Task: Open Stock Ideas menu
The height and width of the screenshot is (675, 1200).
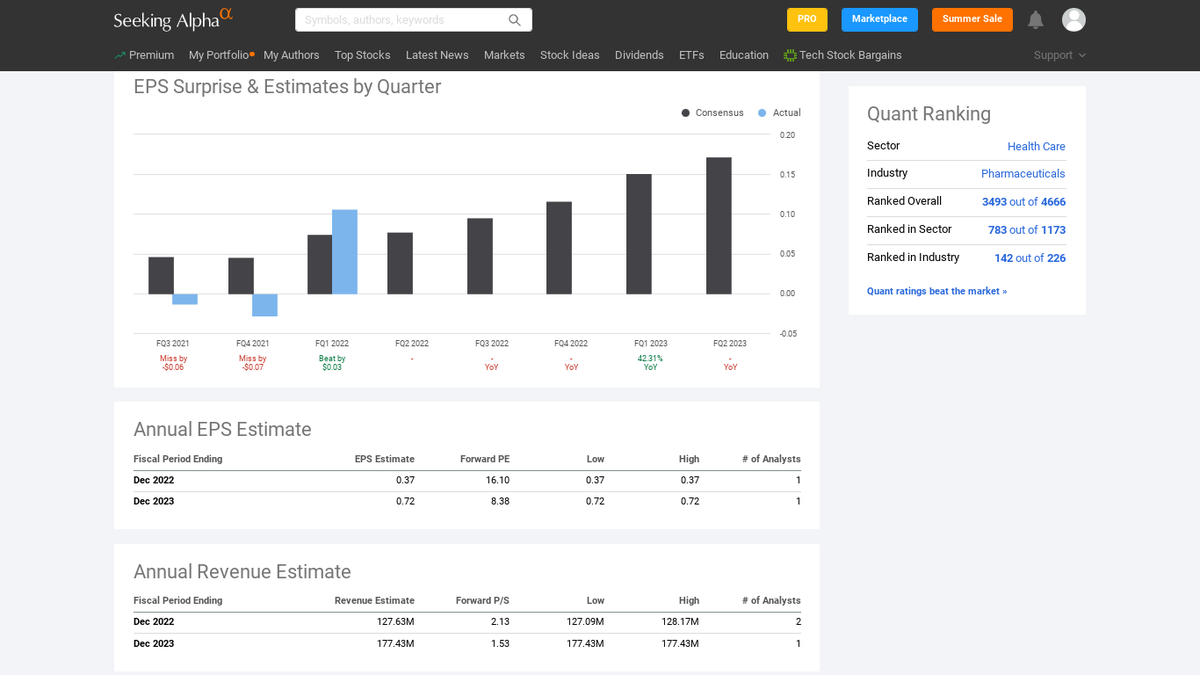Action: point(570,55)
